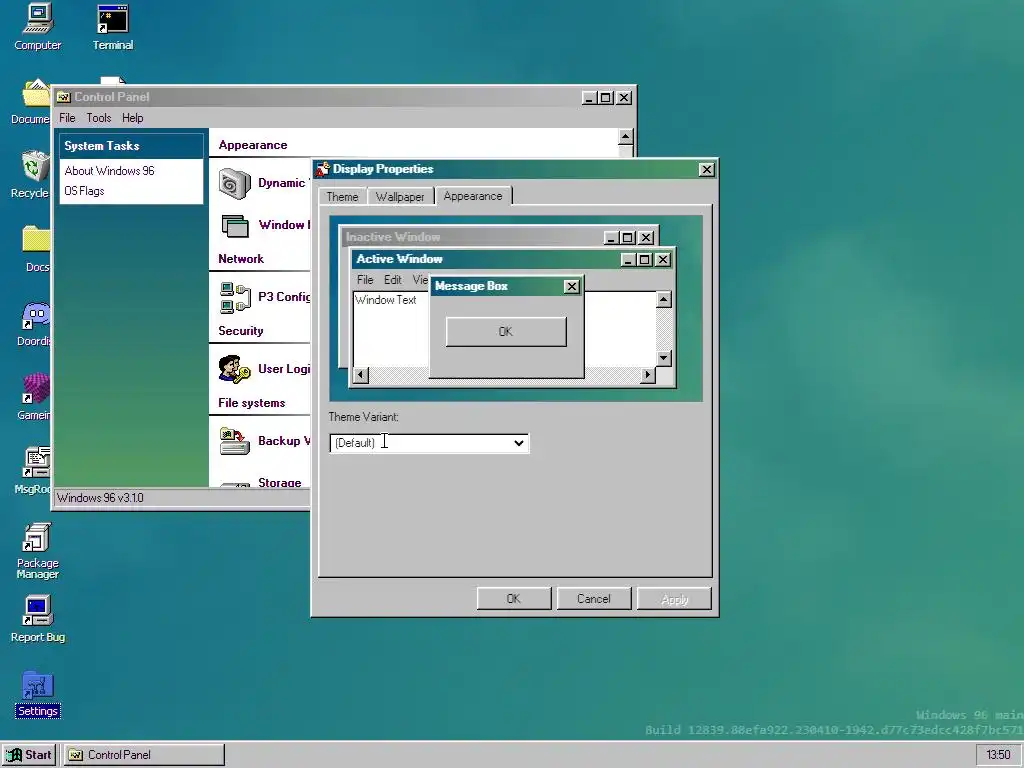This screenshot has width=1024, height=768.
Task: Click Cancel in Display Properties
Action: (594, 599)
